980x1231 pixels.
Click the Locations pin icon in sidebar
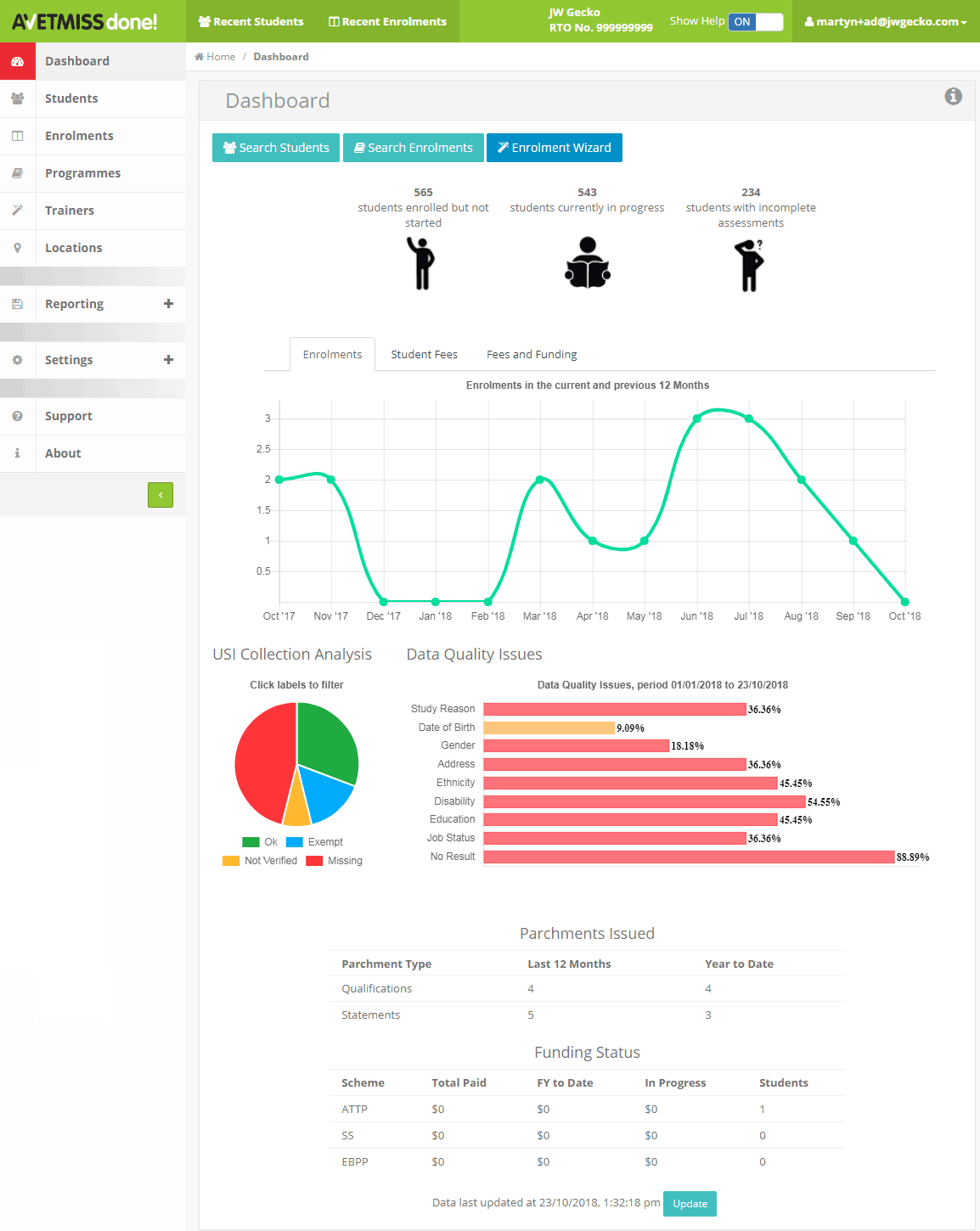(17, 248)
